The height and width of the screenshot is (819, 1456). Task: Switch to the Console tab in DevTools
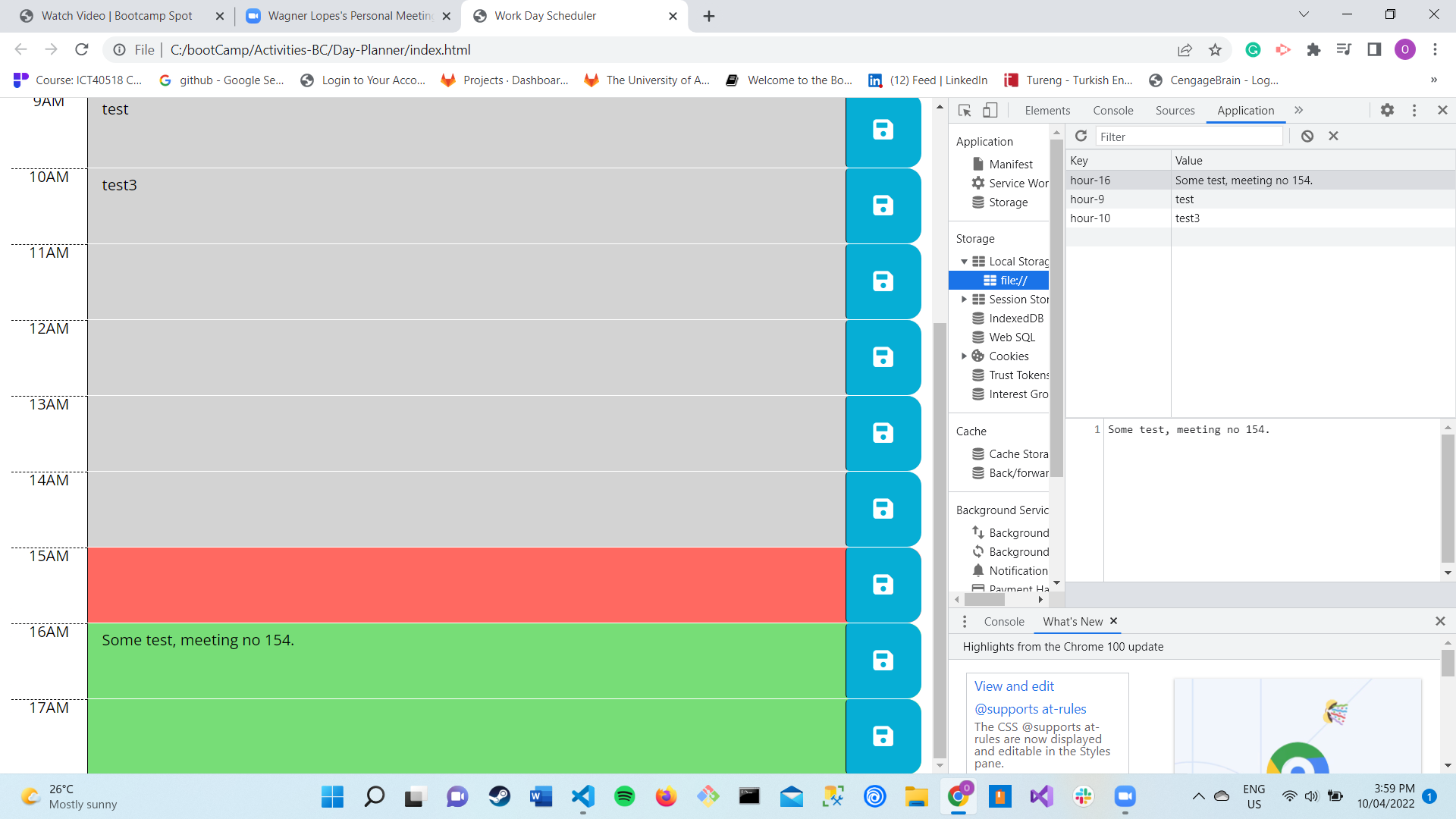coord(1112,110)
